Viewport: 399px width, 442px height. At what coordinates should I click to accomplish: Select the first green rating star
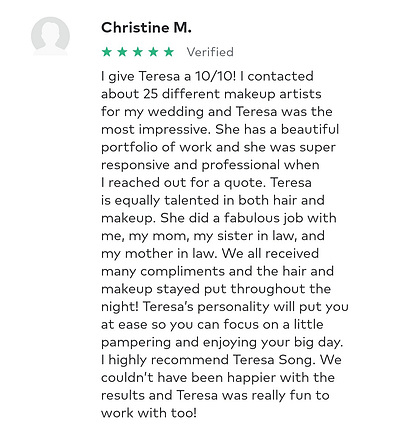click(107, 52)
